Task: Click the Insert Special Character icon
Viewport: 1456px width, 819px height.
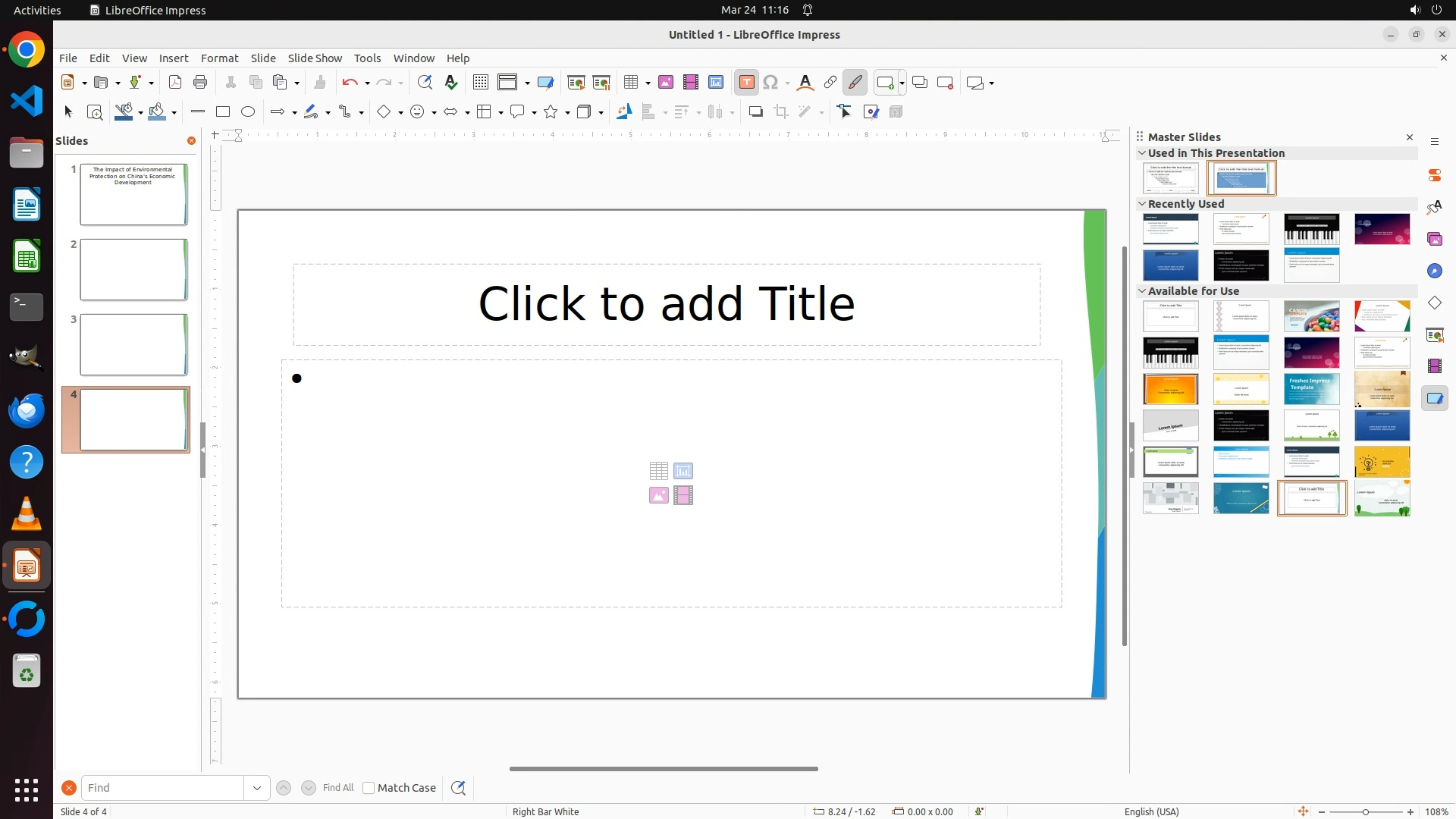Action: tap(771, 83)
